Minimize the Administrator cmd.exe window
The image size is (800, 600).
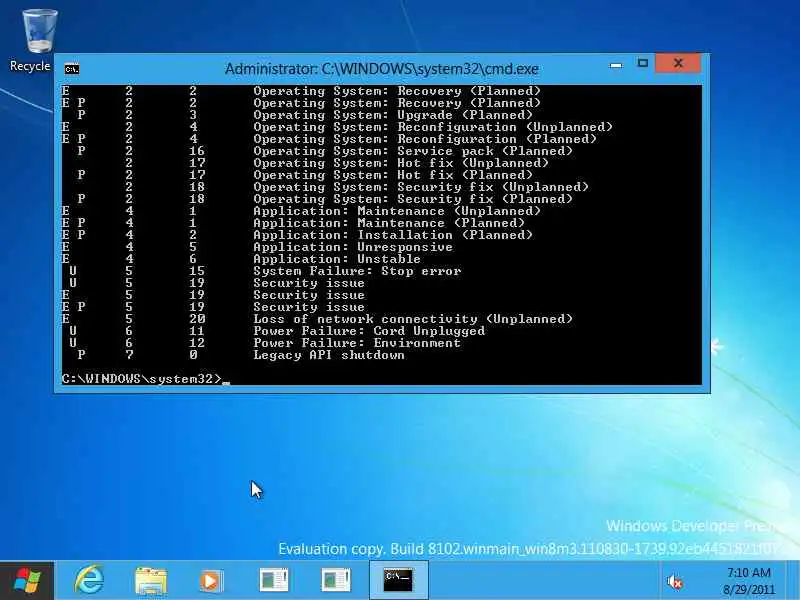616,65
